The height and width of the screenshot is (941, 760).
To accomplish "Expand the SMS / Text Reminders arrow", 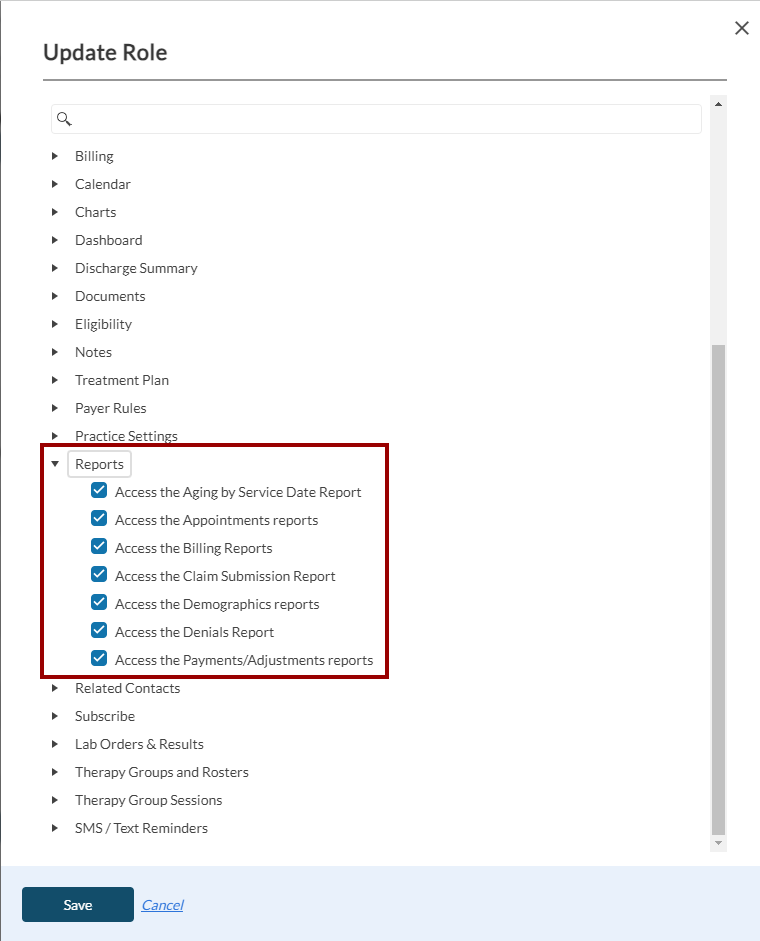I will 55,828.
